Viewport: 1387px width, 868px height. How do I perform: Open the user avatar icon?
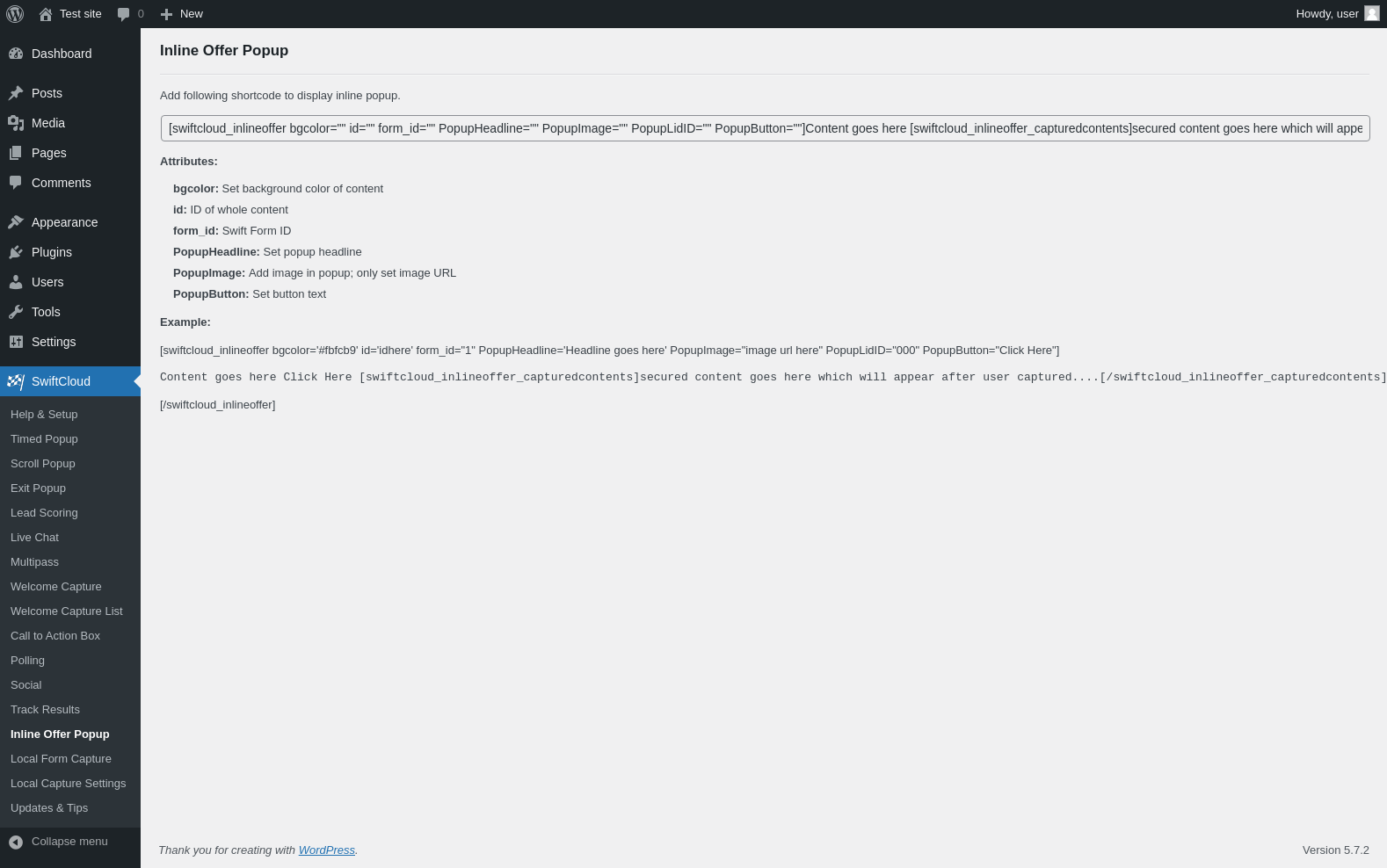click(x=1371, y=13)
